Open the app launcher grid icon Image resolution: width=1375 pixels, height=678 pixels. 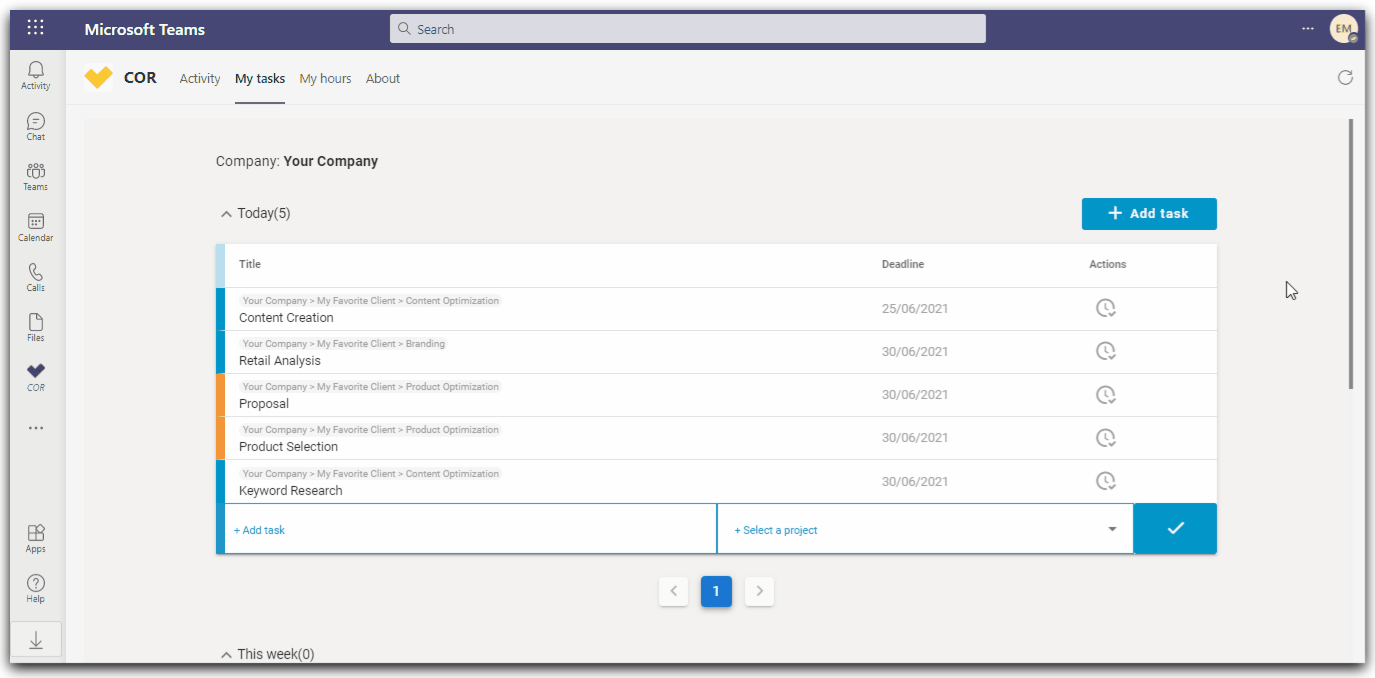(x=35, y=28)
